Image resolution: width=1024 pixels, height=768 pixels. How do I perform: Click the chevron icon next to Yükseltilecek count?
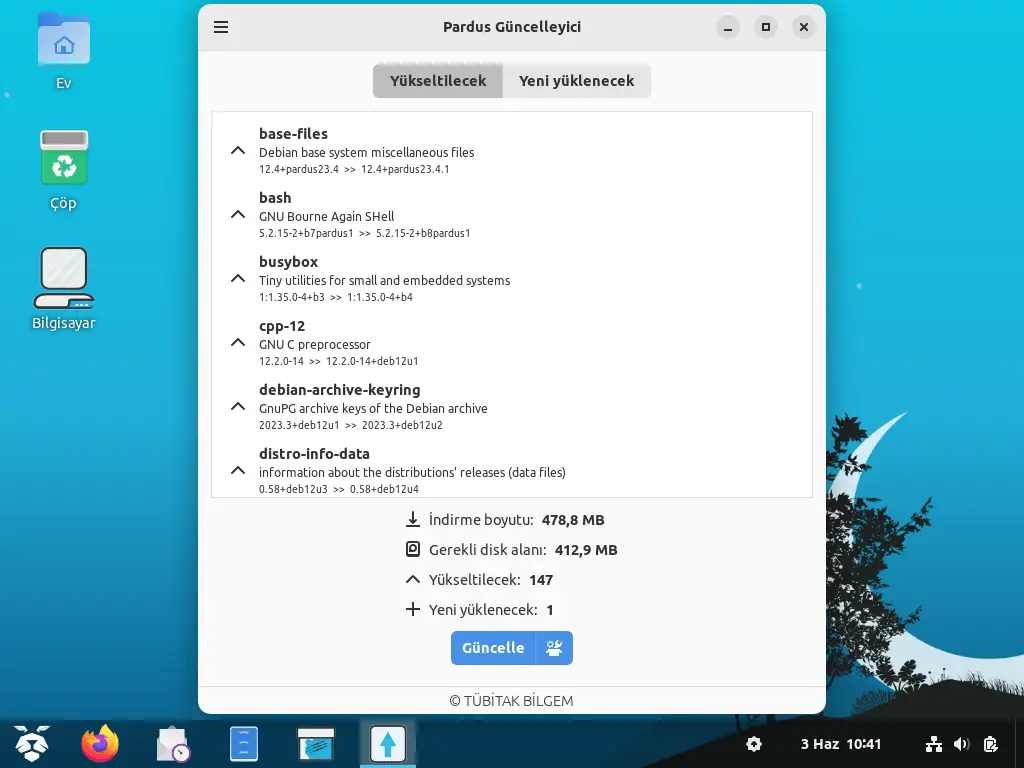pos(413,579)
